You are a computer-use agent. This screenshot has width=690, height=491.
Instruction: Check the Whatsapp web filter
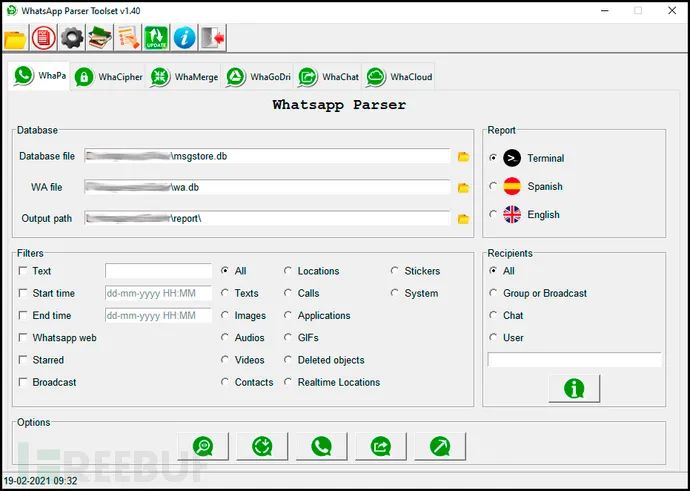[23, 337]
